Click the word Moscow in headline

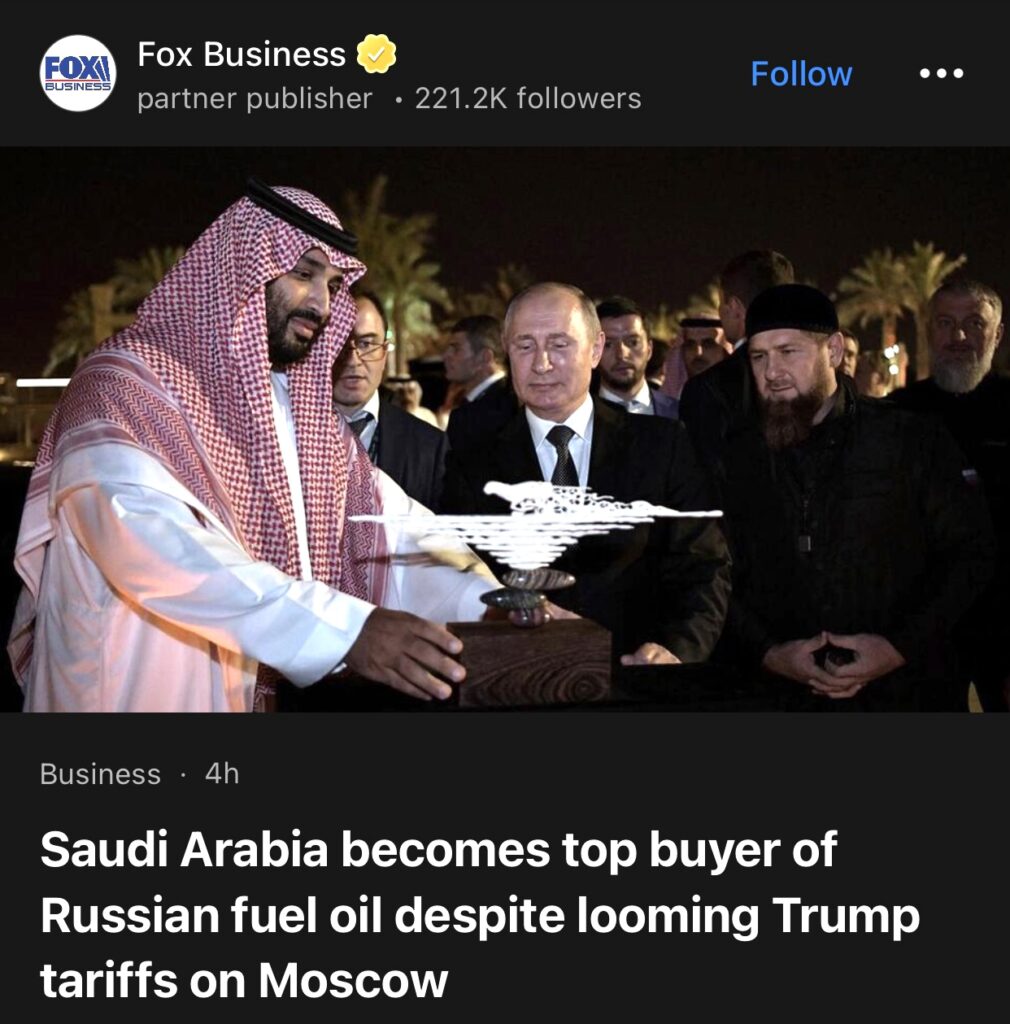pyautogui.click(x=353, y=980)
